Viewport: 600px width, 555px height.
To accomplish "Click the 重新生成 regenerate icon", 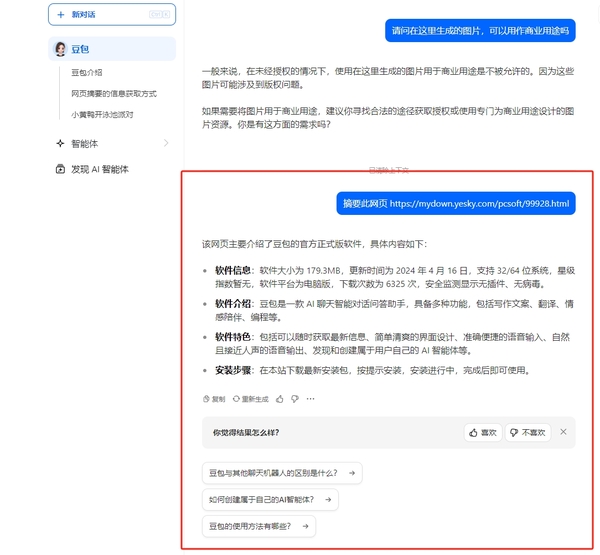I will tap(237, 399).
